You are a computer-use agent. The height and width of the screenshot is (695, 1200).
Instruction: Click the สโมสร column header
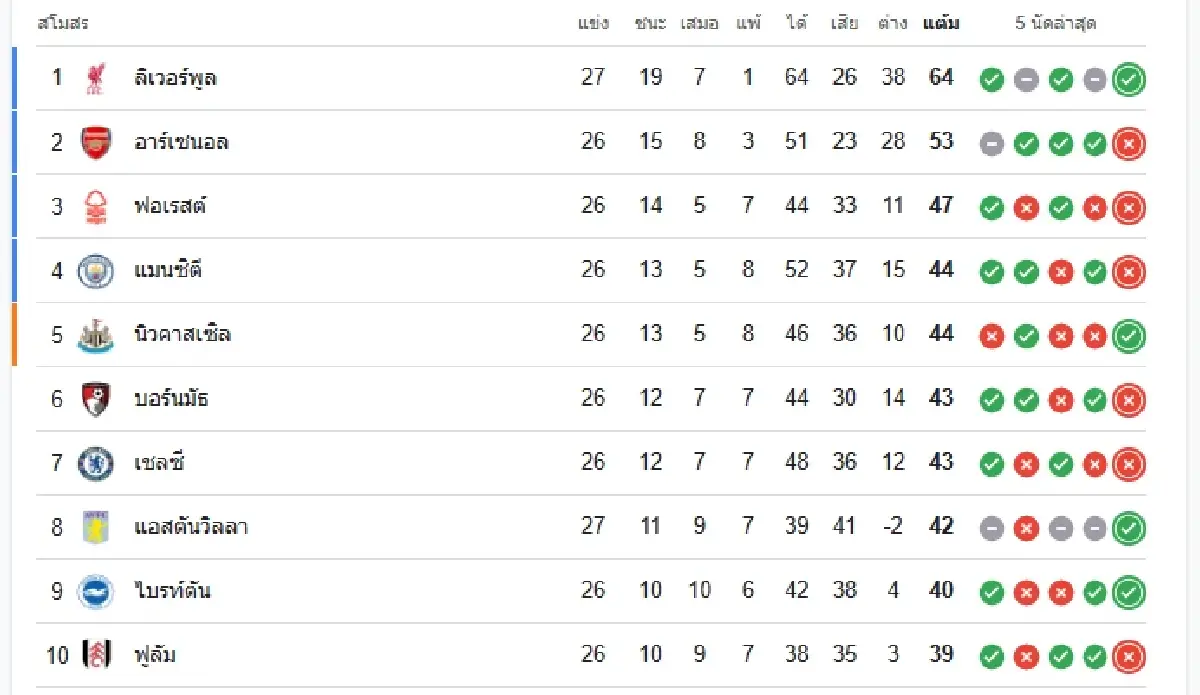(x=62, y=23)
